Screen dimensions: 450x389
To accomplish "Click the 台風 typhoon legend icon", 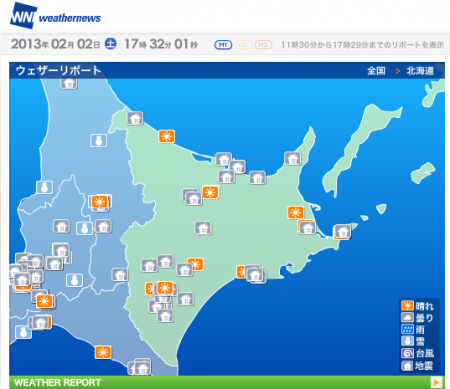I will (407, 353).
